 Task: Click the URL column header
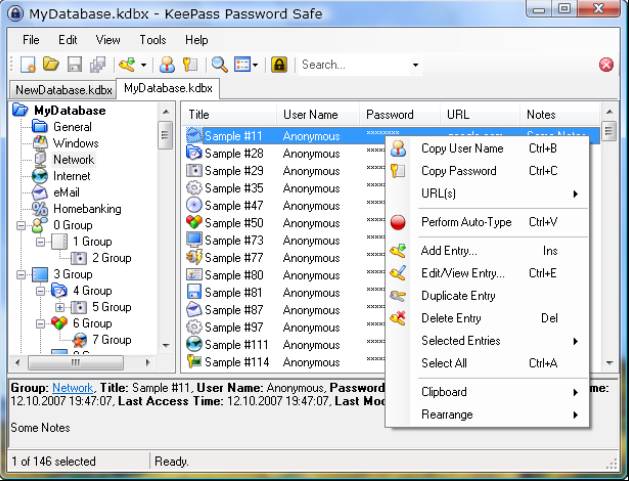pyautogui.click(x=480, y=115)
